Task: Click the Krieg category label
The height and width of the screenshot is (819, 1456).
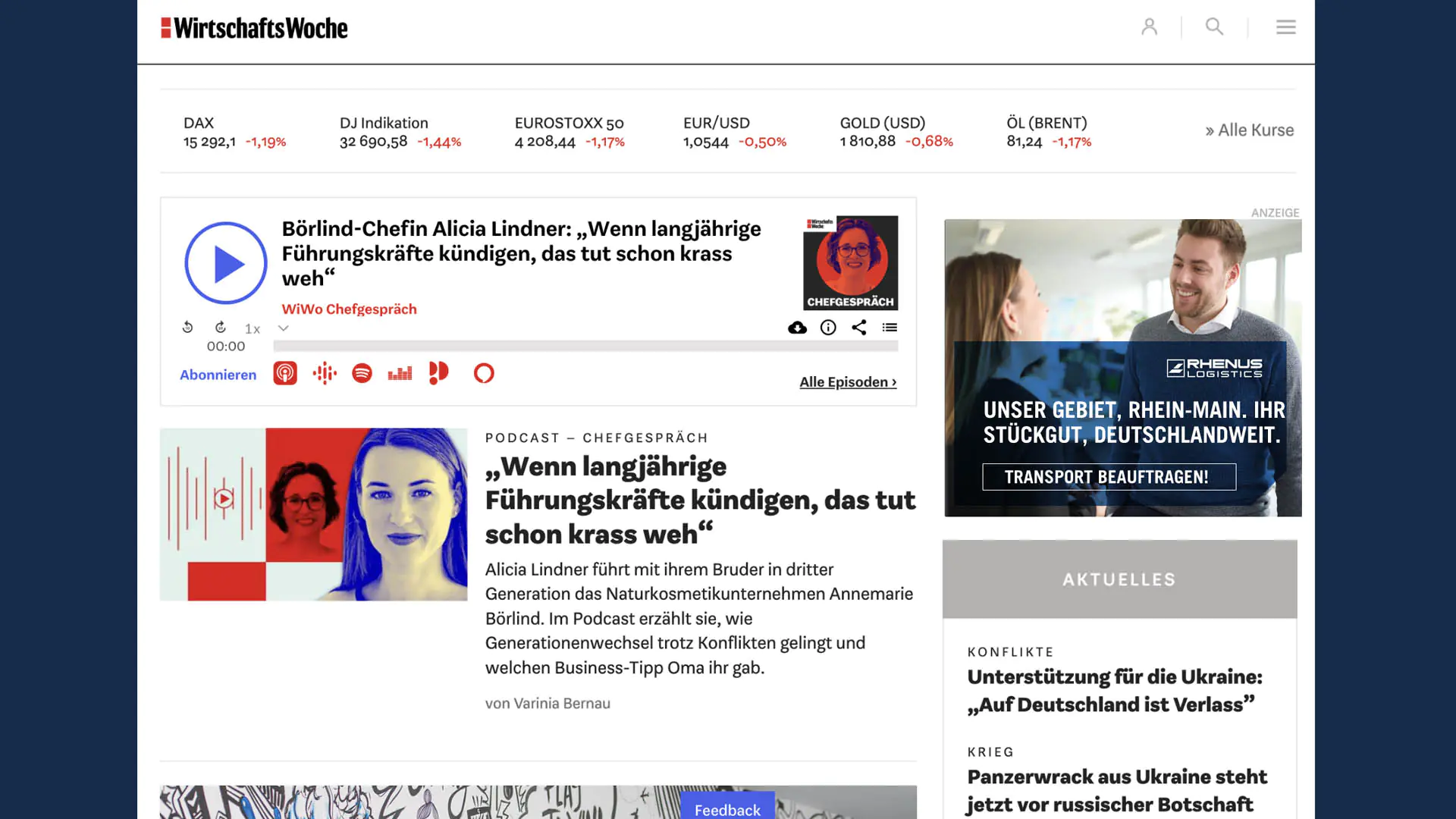Action: (990, 752)
